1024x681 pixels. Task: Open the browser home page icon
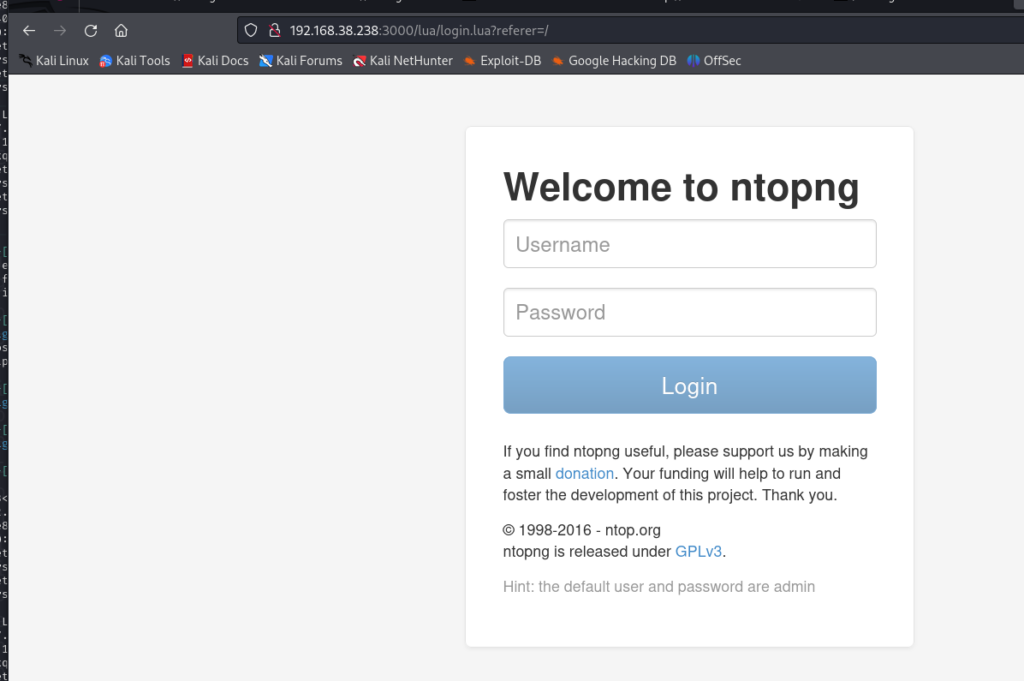coord(121,31)
